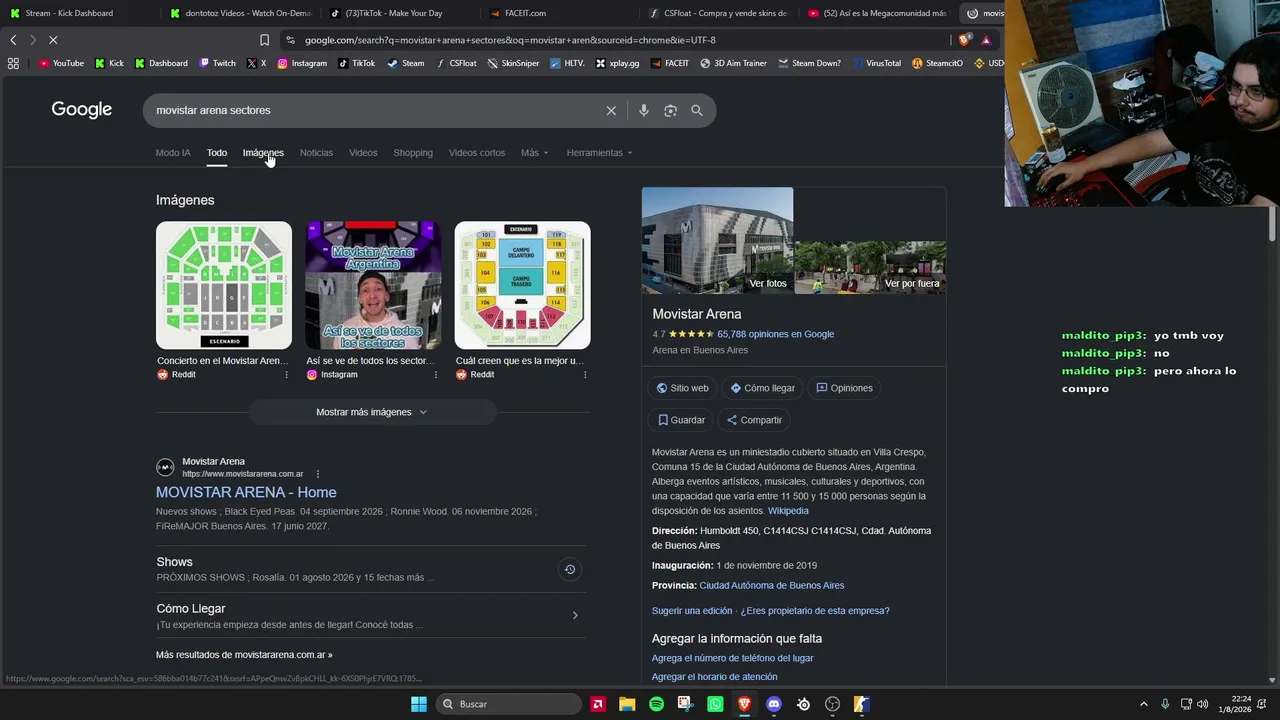The height and width of the screenshot is (720, 1280).
Task: Open more options next to movistararena.com.ar URL
Action: click(318, 474)
